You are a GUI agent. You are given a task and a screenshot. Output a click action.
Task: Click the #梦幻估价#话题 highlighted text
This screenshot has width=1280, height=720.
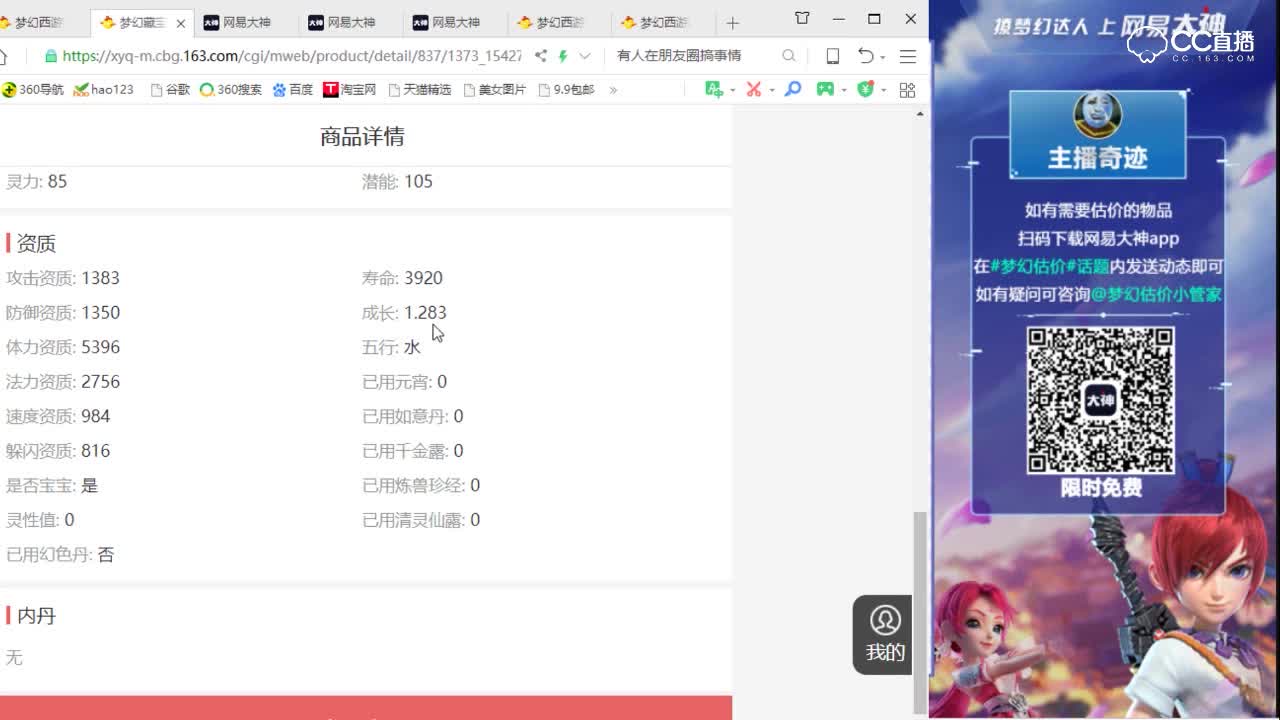[x=1050, y=267]
